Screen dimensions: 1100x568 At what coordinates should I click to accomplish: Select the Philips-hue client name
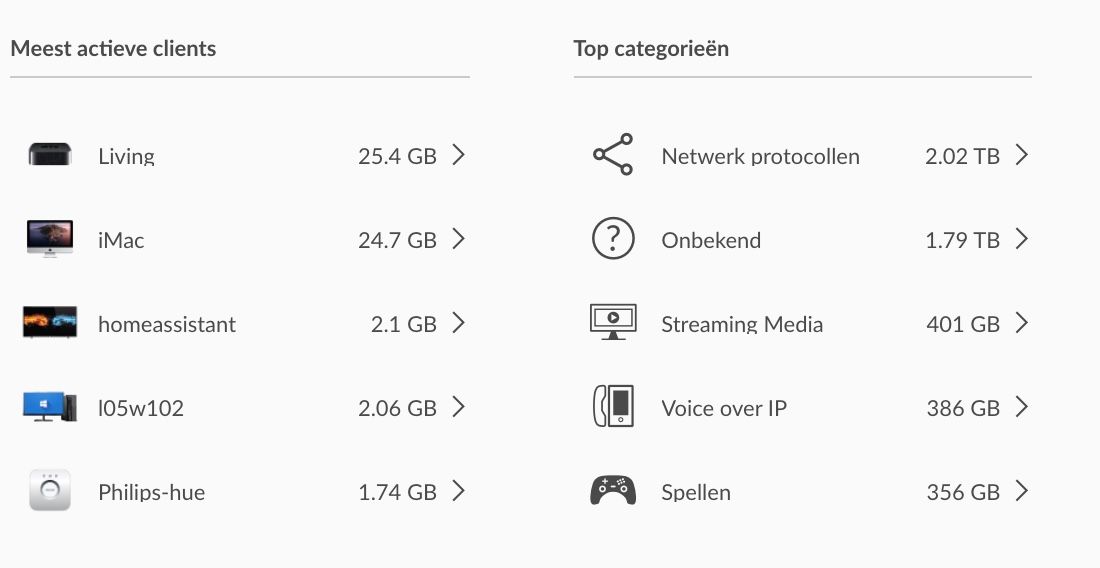point(151,492)
